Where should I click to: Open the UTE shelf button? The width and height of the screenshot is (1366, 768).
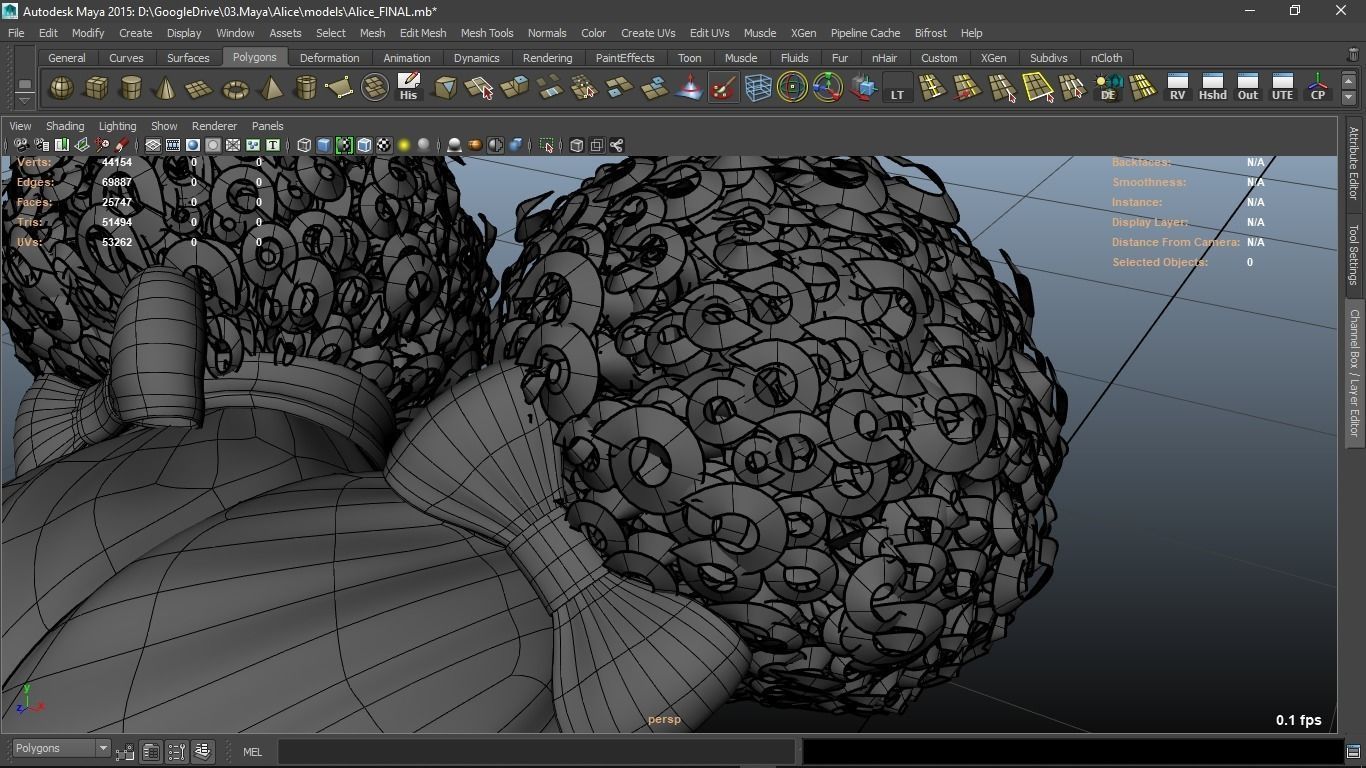pos(1282,88)
